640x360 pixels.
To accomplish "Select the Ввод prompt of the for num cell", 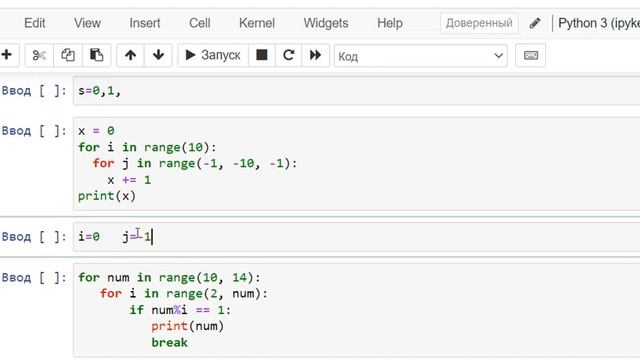I will (34, 278).
